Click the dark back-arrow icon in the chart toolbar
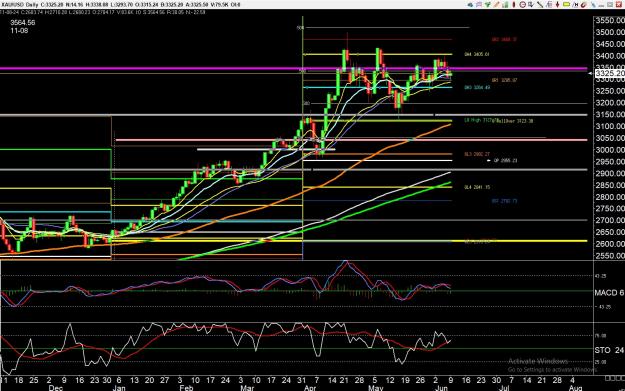The image size is (625, 391). tap(470, 4)
